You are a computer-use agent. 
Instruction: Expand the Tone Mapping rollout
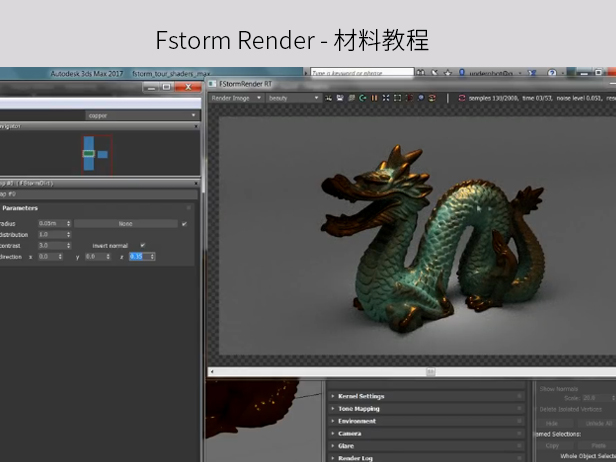coord(359,409)
